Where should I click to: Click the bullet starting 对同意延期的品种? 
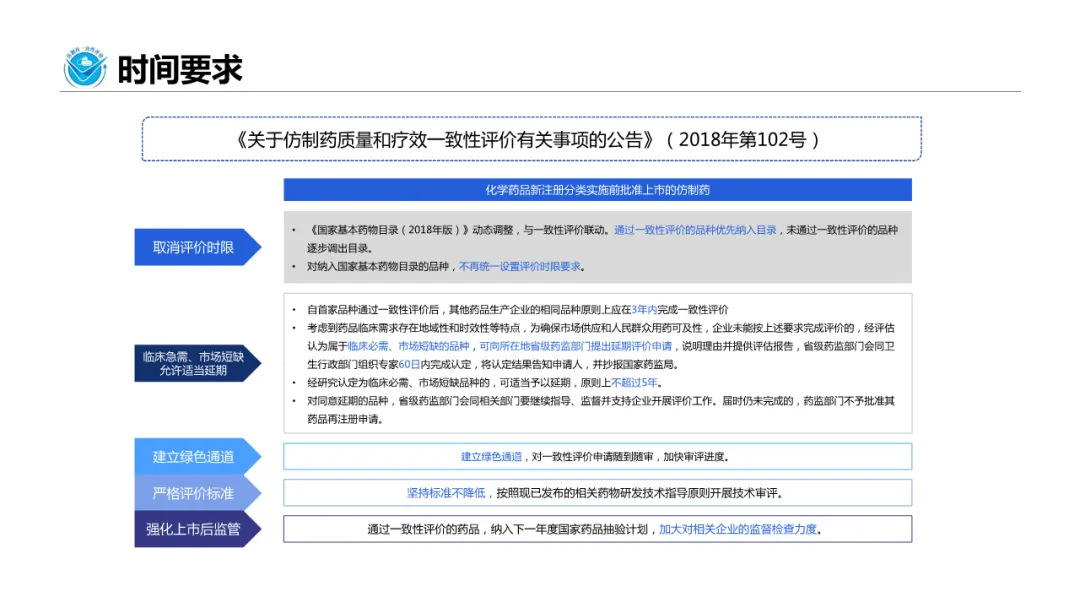click(601, 410)
